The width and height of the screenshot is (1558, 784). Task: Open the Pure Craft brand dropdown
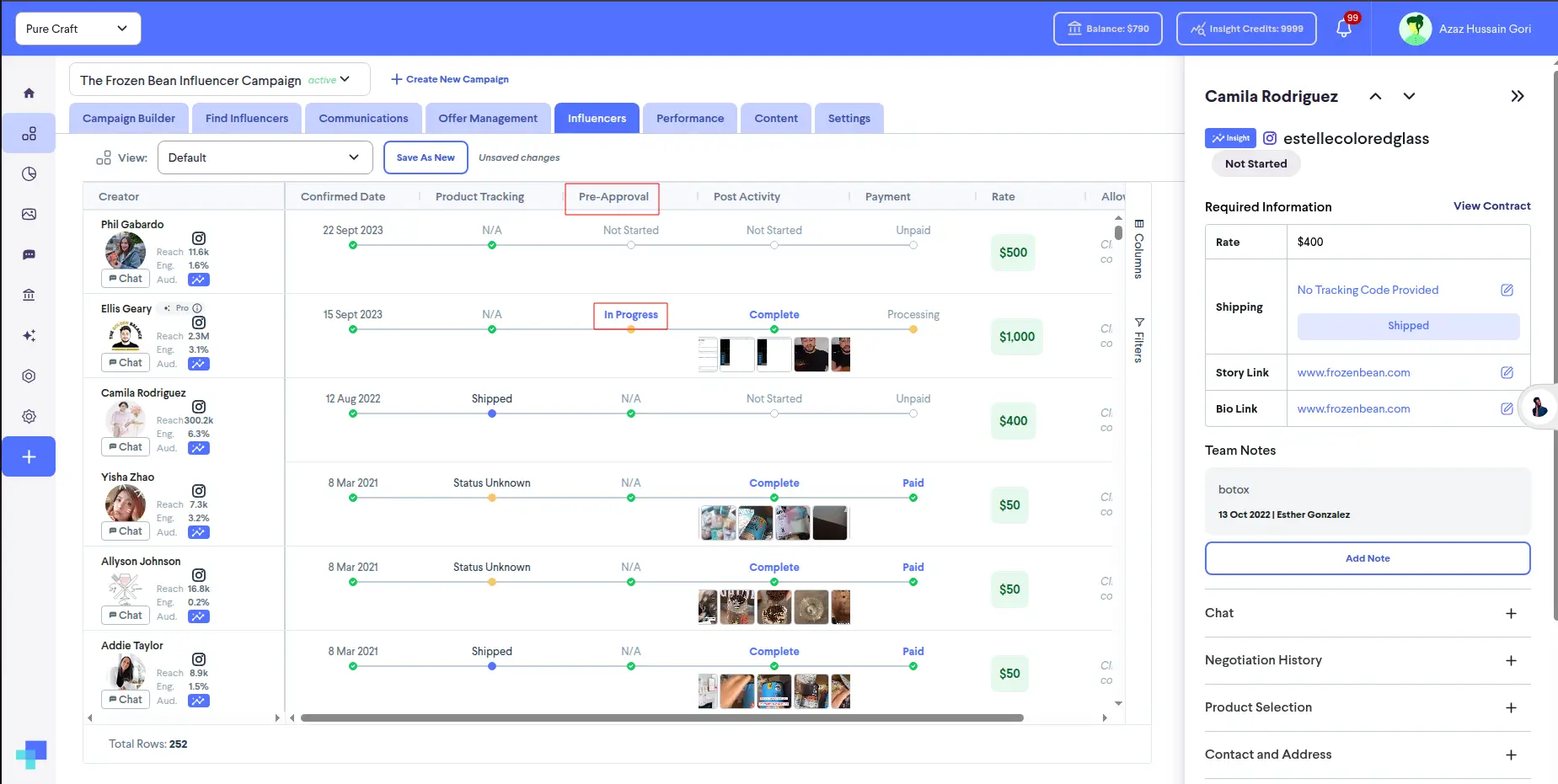tap(78, 29)
